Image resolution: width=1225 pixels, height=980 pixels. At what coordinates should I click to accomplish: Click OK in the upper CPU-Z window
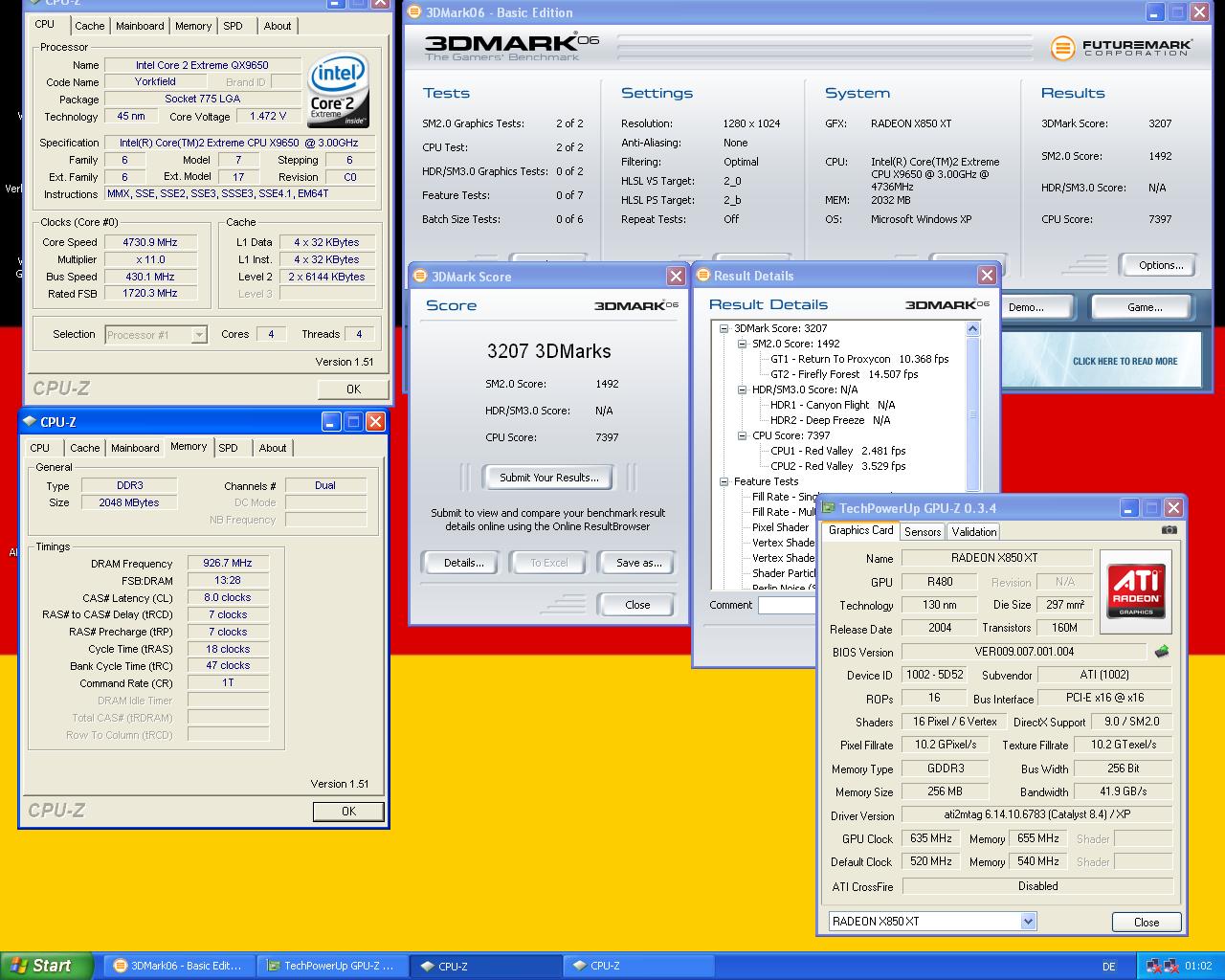click(x=353, y=390)
